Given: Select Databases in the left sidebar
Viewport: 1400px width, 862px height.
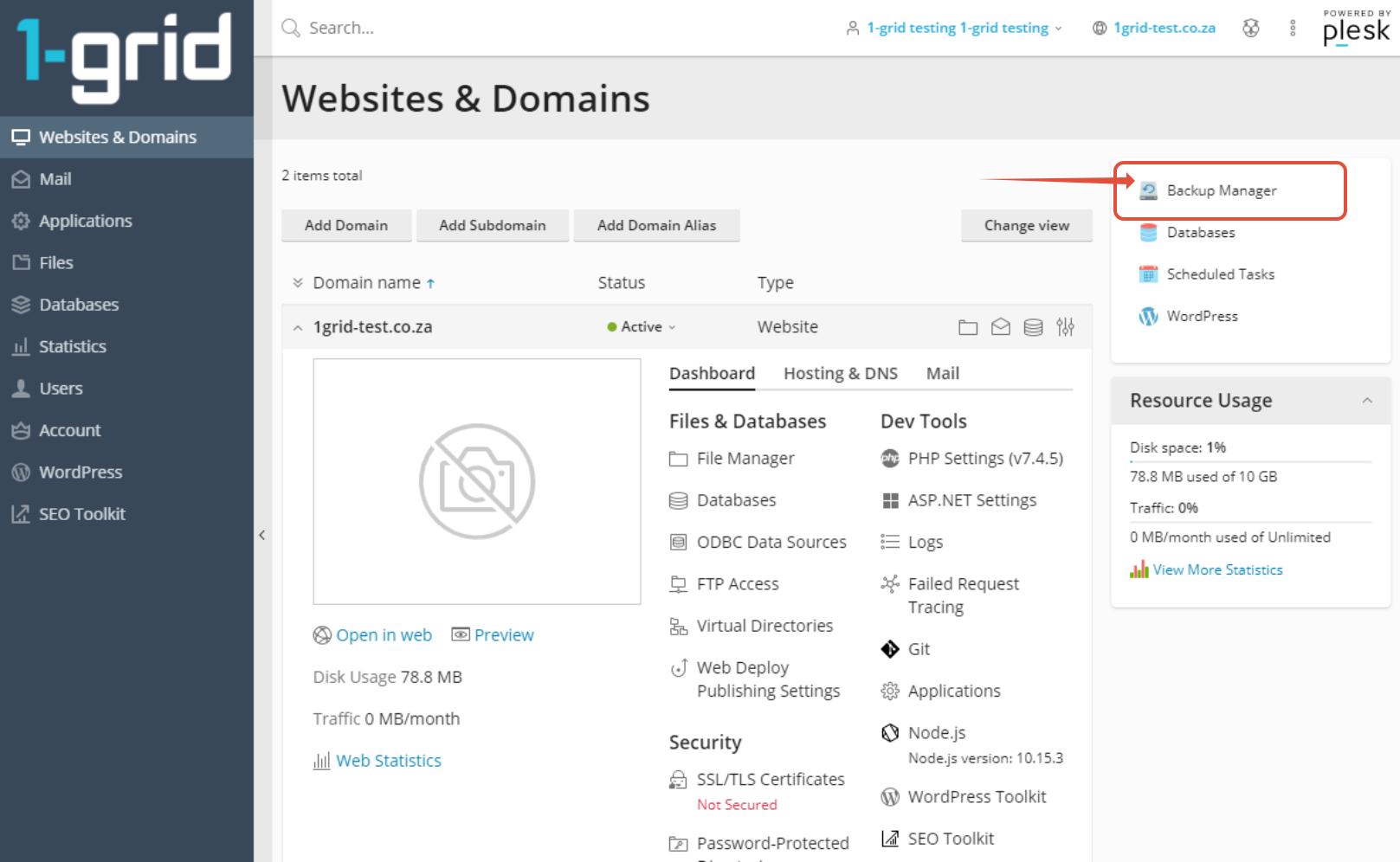Looking at the screenshot, I should tap(126, 305).
